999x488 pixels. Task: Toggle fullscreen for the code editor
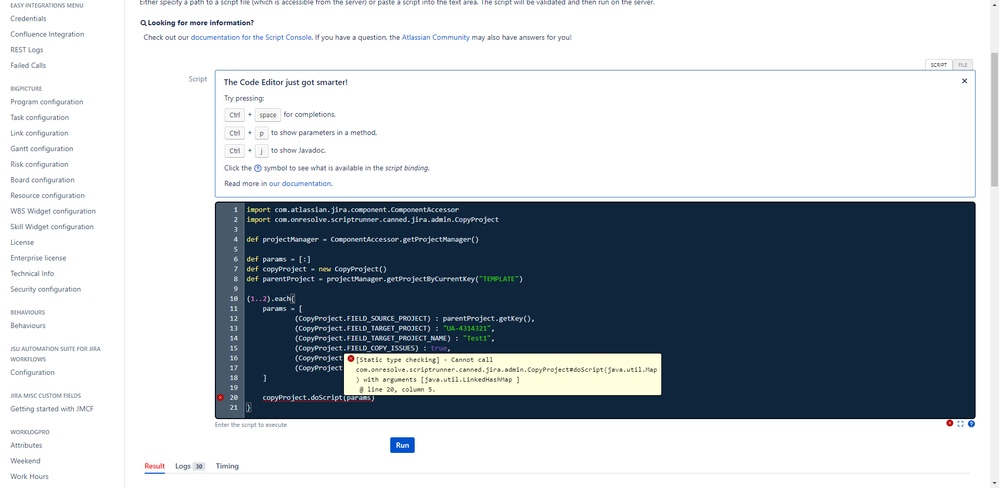pyautogui.click(x=960, y=424)
